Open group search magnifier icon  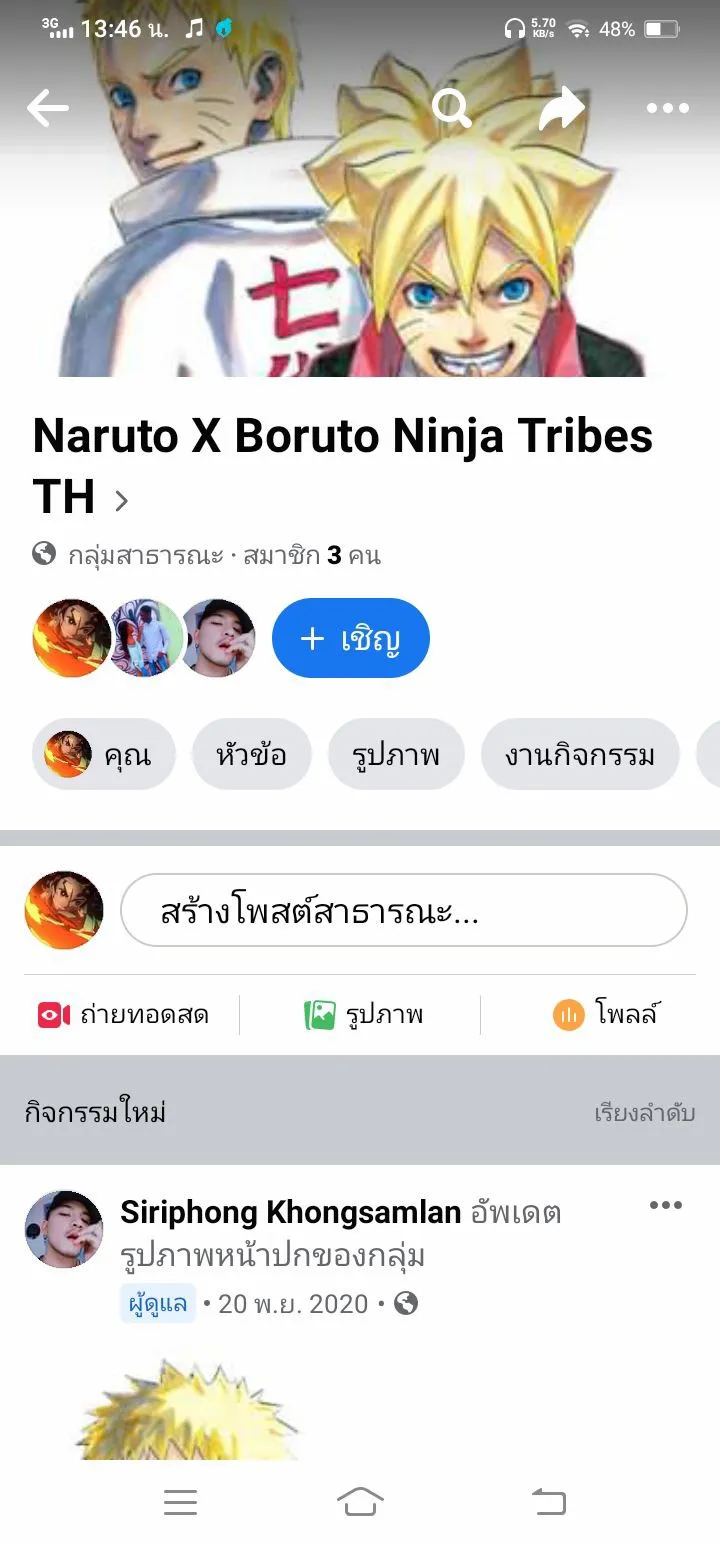(x=452, y=108)
